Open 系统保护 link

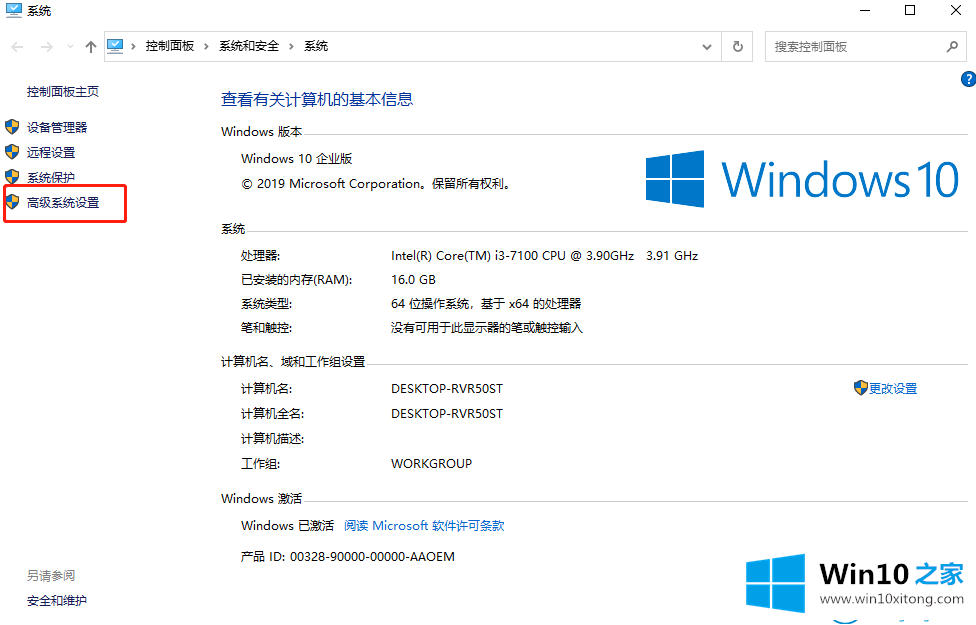(x=51, y=177)
